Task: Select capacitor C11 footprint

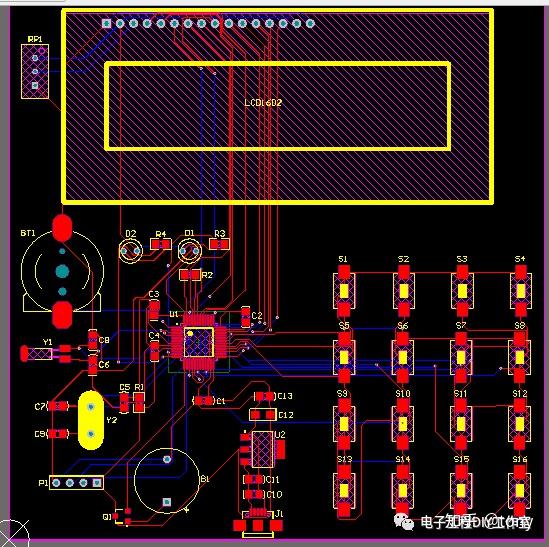Action: (x=254, y=479)
